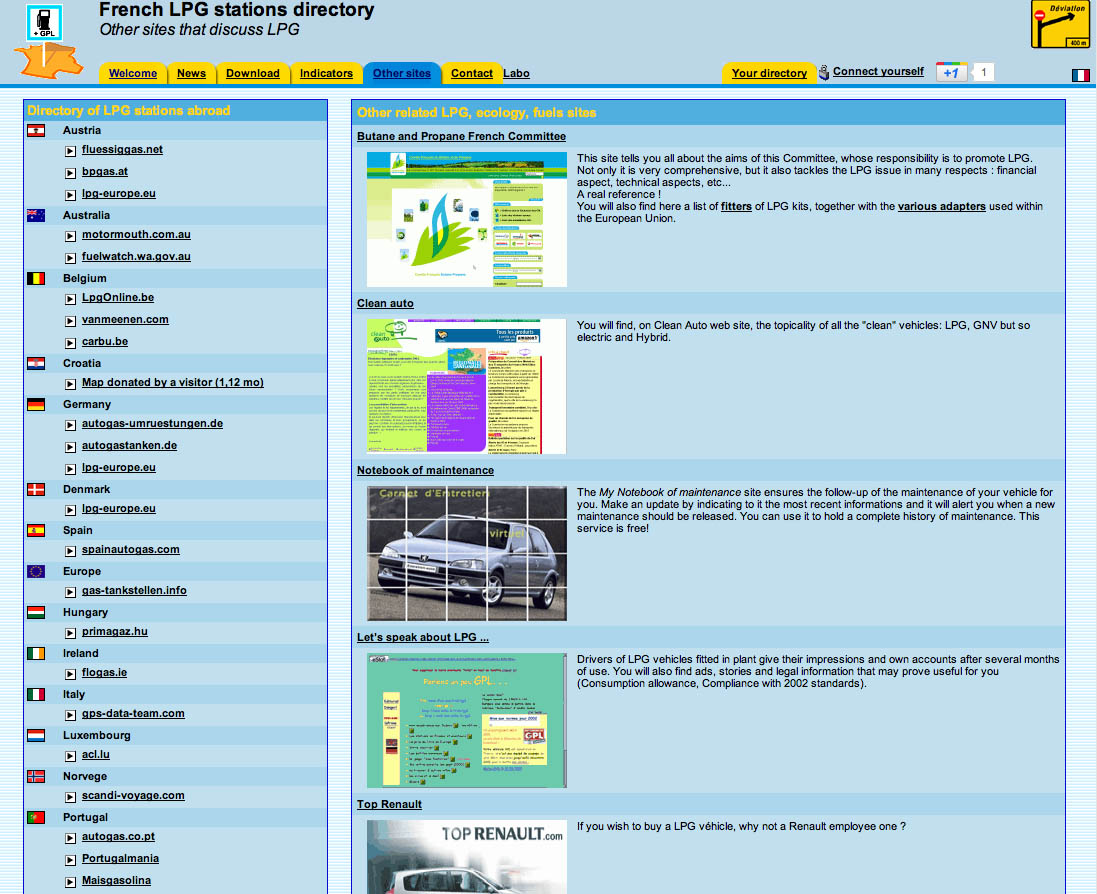Open the fitters link

click(x=736, y=206)
